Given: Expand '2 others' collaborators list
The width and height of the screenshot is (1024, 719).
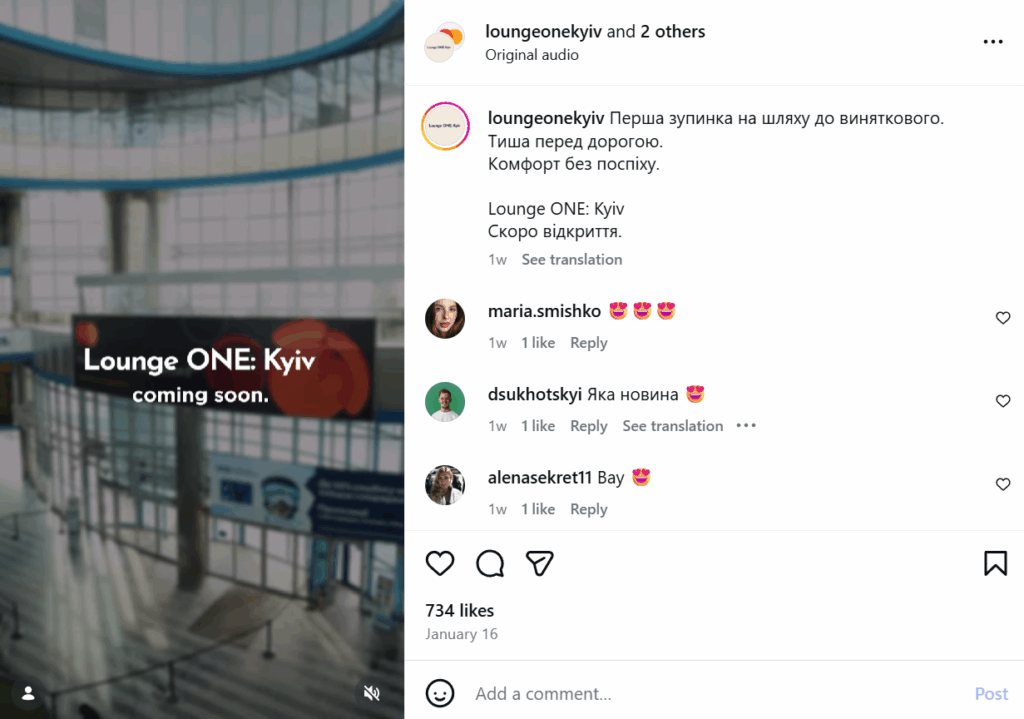Looking at the screenshot, I should pyautogui.click(x=673, y=31).
